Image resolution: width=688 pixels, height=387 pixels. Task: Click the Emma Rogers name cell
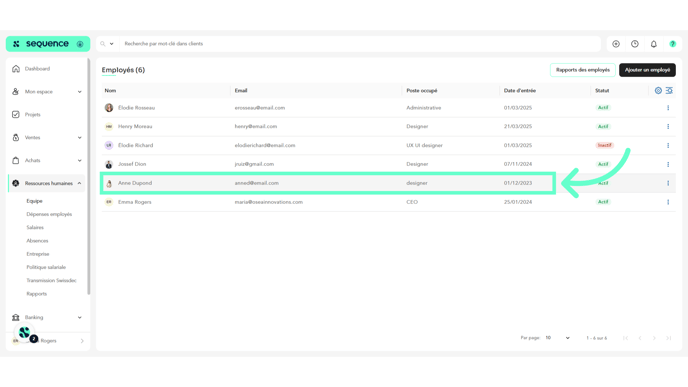click(x=135, y=202)
